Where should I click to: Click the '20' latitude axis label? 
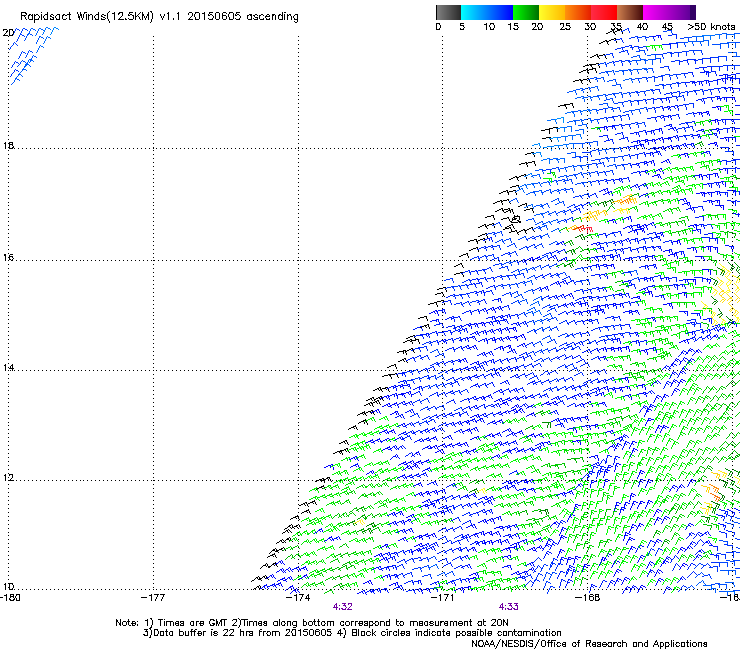[x=8, y=33]
